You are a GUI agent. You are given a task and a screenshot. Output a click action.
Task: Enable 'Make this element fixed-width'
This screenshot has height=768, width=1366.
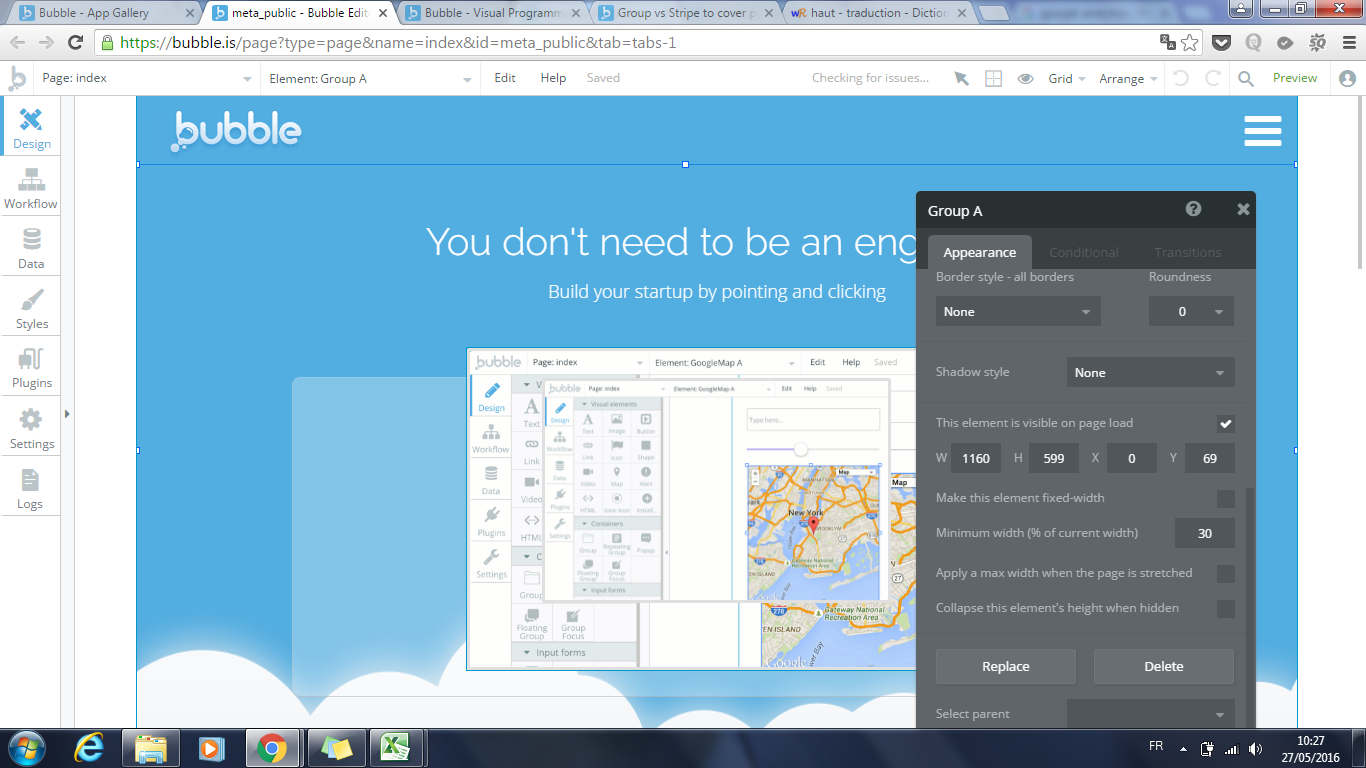pos(1226,498)
